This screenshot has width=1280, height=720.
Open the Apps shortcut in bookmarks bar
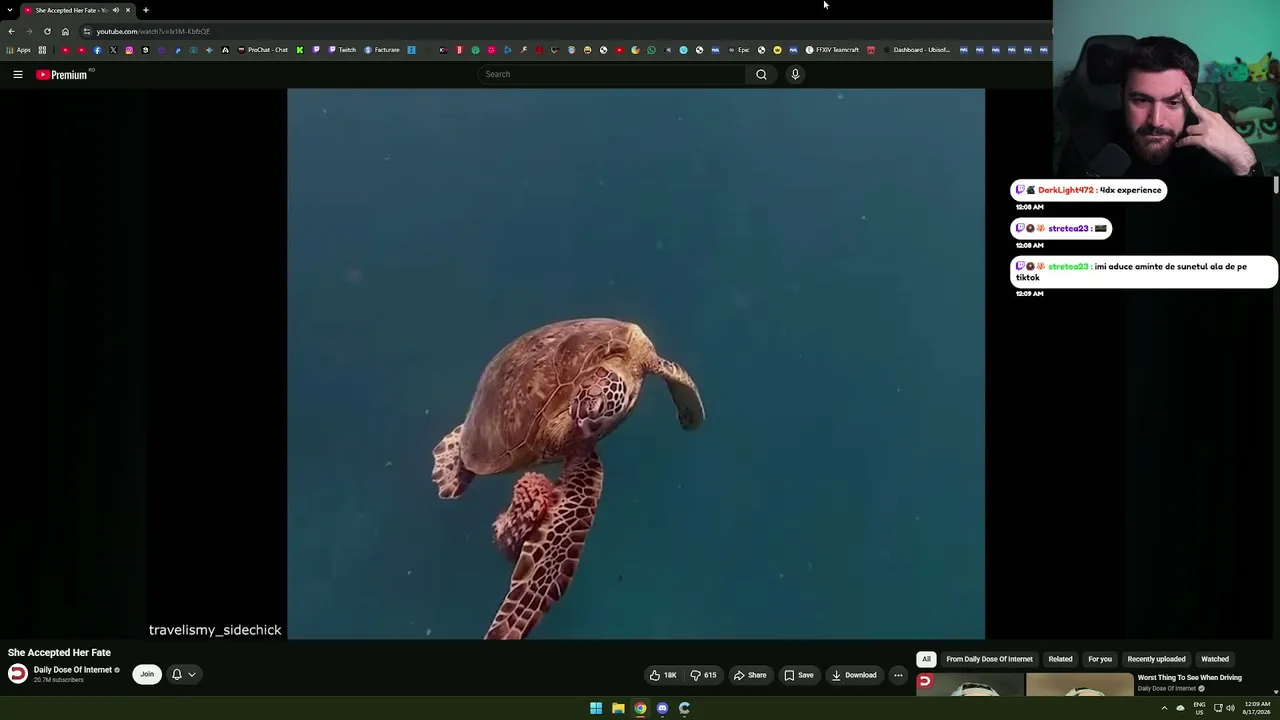pyautogui.click(x=19, y=50)
